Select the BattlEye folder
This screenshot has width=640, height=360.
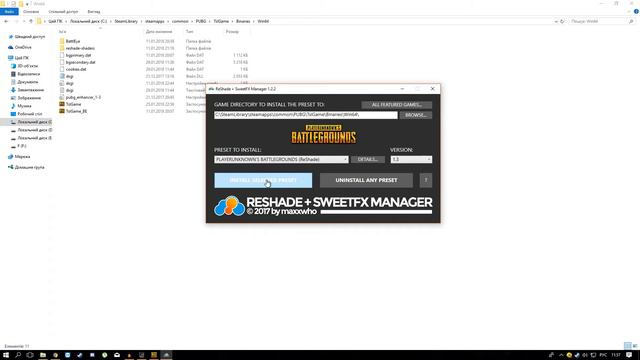[73, 41]
